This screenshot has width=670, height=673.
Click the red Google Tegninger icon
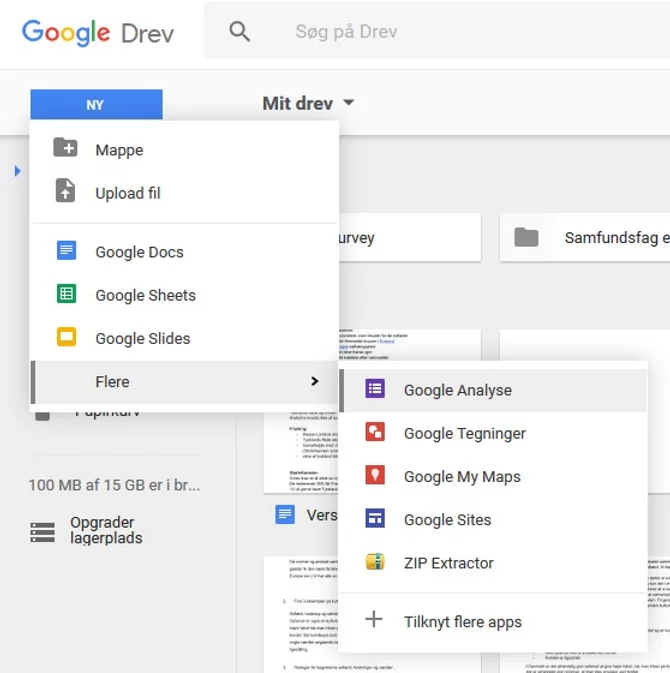tap(375, 432)
